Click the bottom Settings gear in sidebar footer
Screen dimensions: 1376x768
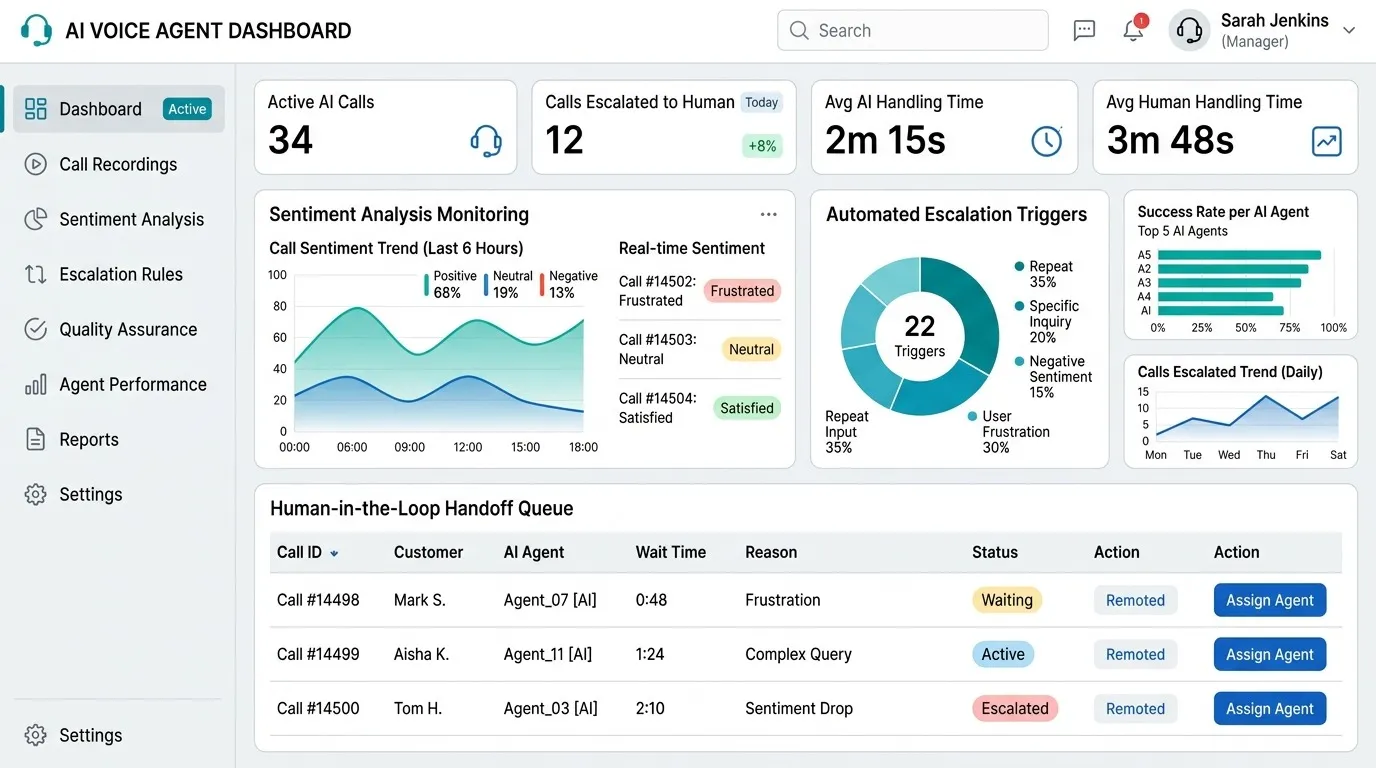(x=36, y=735)
